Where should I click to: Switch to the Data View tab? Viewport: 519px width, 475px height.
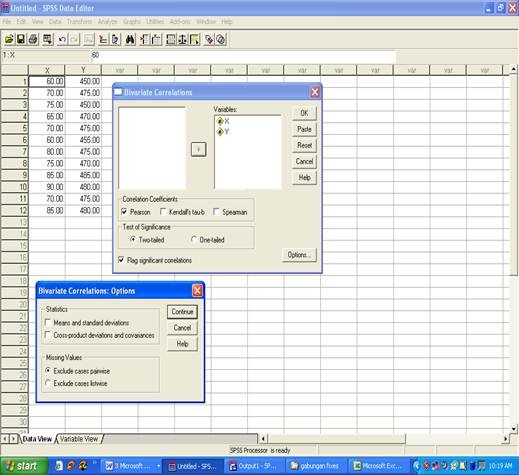coord(37,439)
